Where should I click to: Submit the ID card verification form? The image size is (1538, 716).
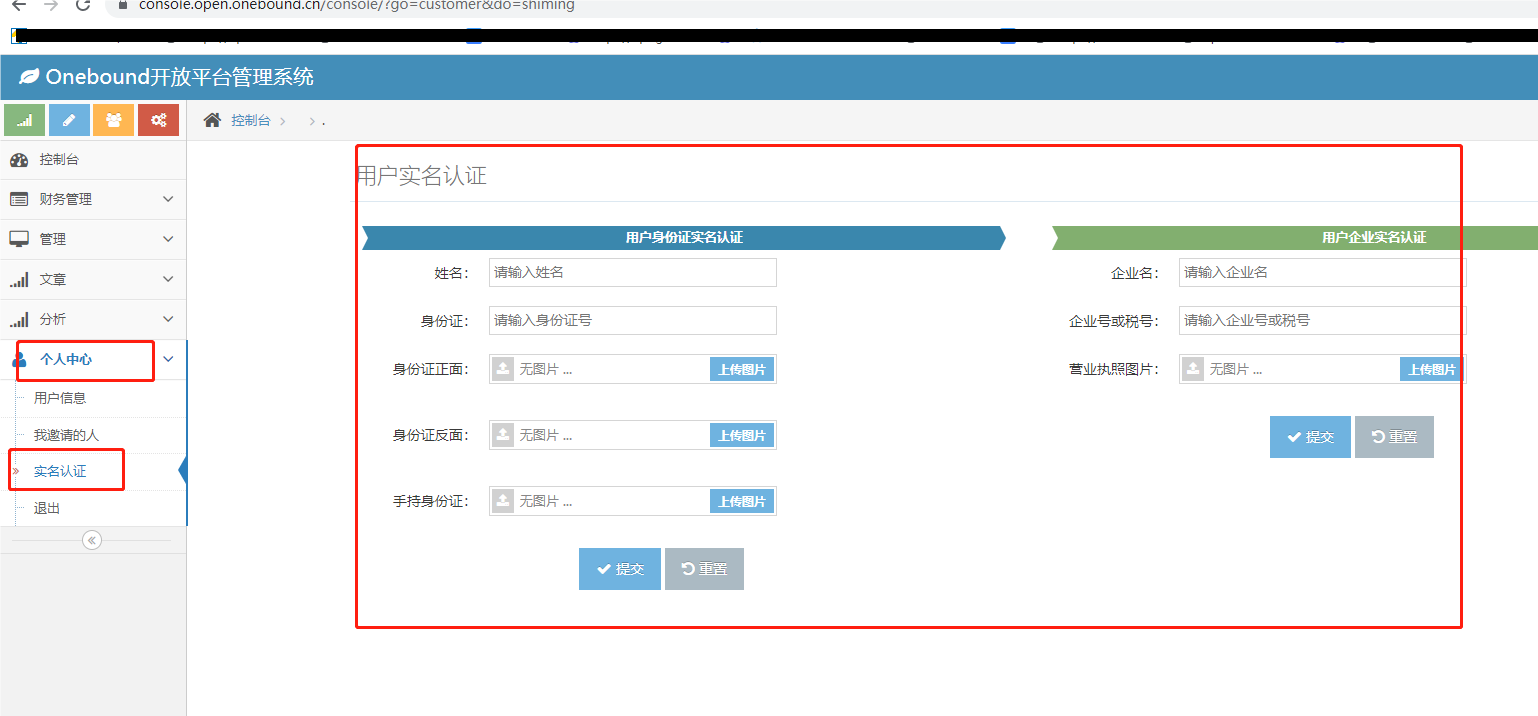(619, 569)
